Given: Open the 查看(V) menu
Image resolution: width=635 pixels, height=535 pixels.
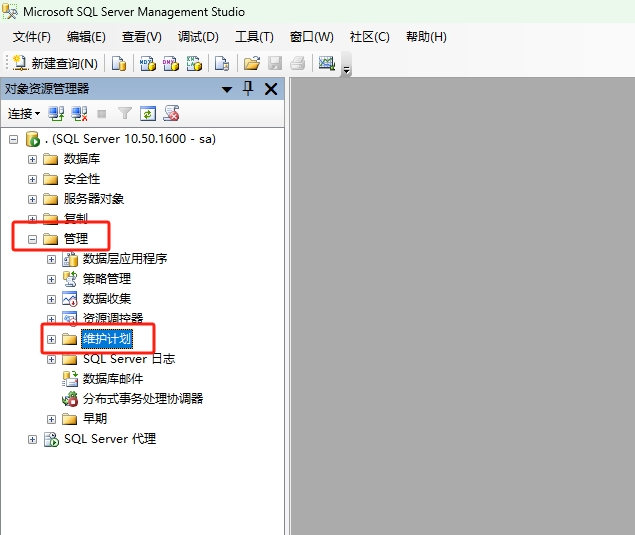Looking at the screenshot, I should point(142,37).
